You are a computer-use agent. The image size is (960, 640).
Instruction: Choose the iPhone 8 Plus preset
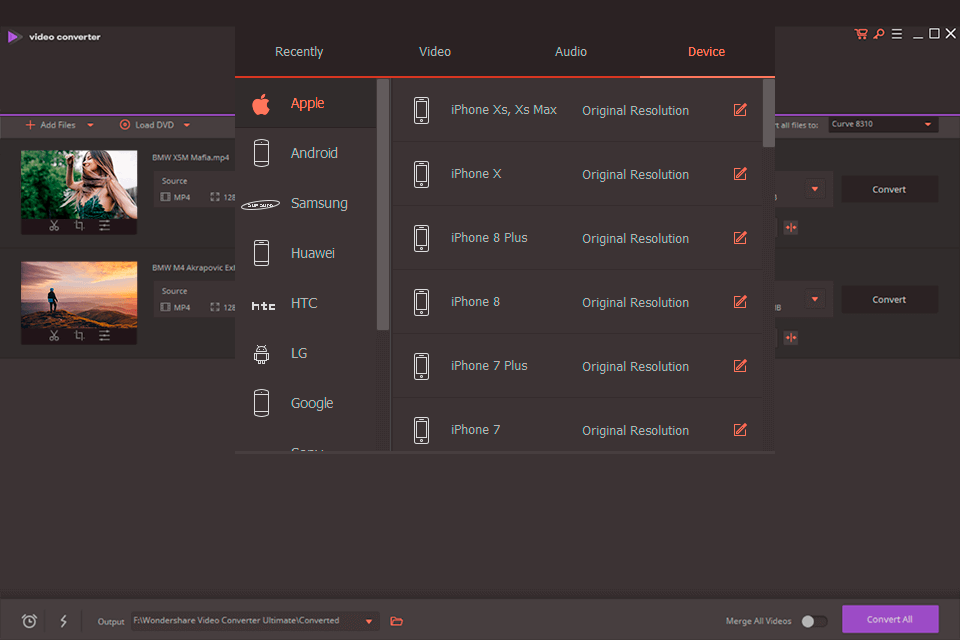click(x=577, y=238)
